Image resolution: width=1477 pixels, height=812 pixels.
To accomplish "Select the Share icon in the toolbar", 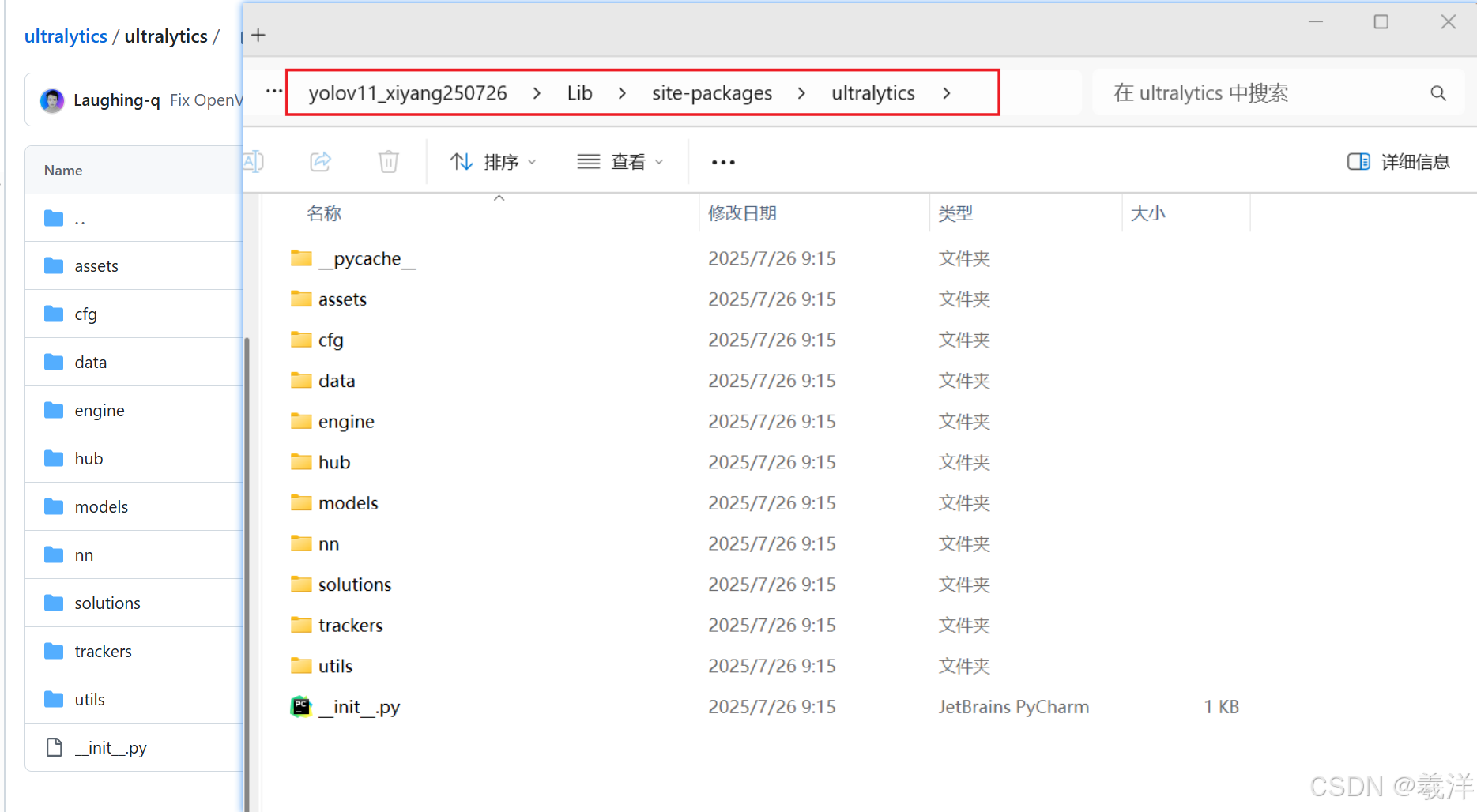I will tap(320, 161).
